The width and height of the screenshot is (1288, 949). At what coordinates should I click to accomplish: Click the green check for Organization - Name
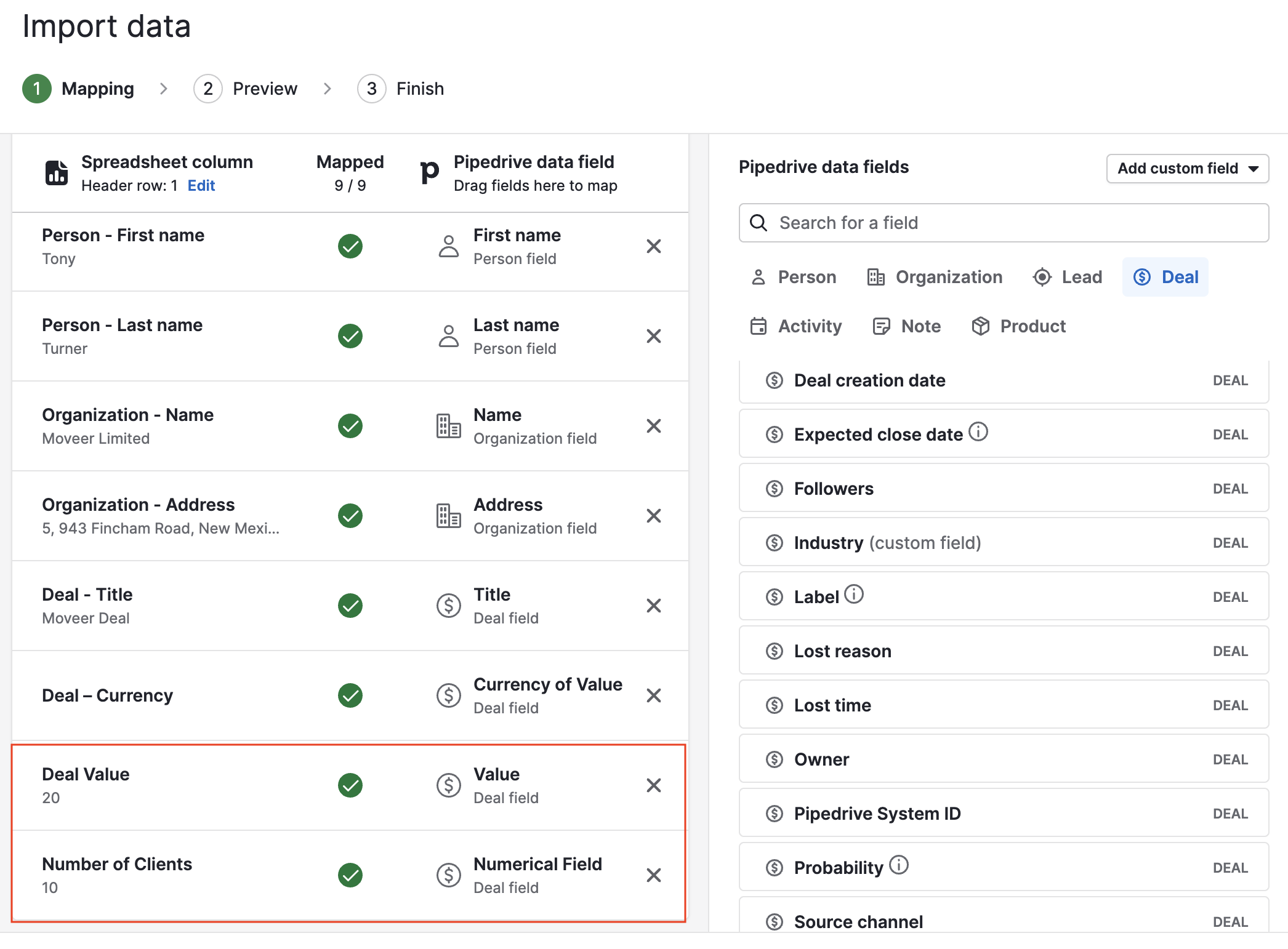pos(350,426)
